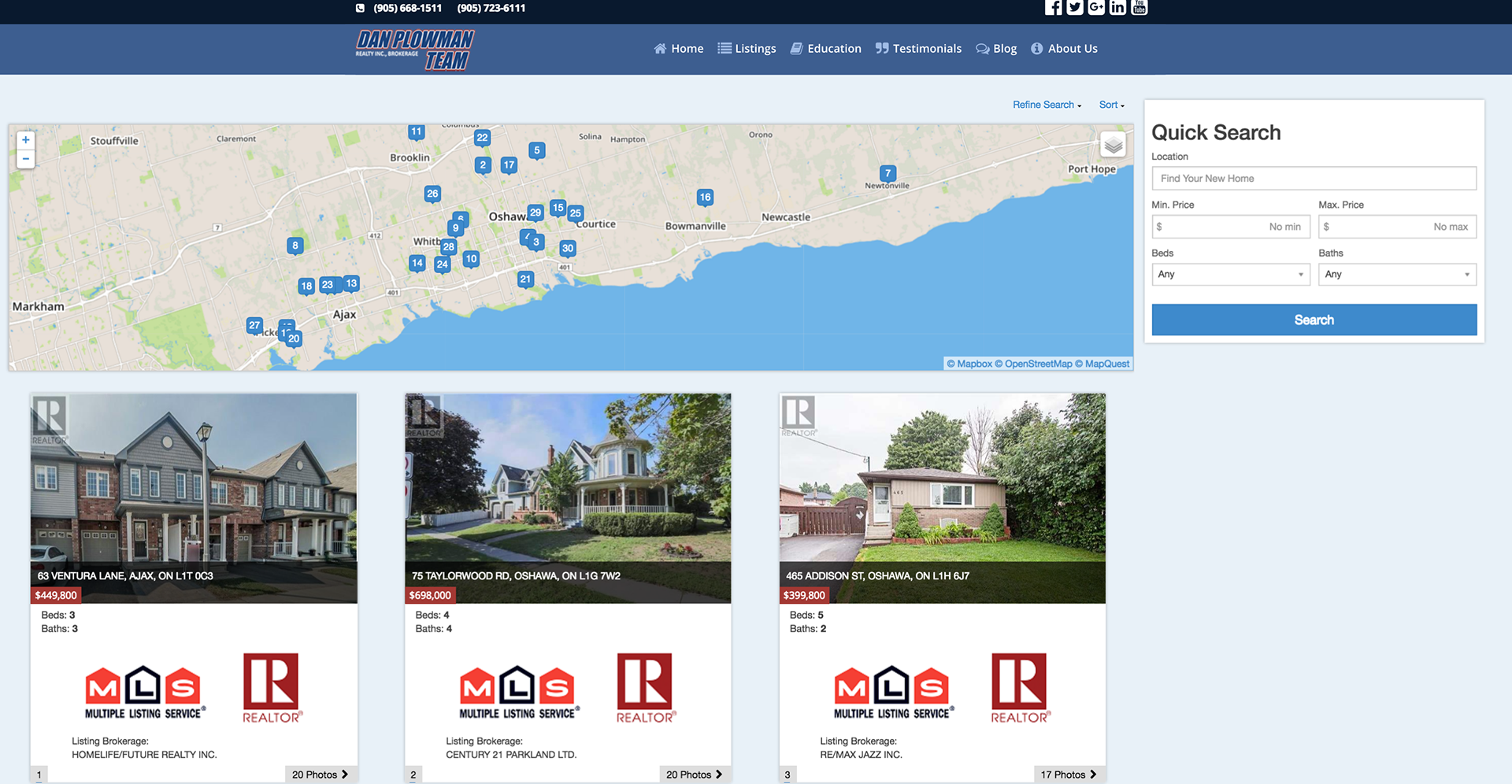Click the $698,000 price tag

430,596
